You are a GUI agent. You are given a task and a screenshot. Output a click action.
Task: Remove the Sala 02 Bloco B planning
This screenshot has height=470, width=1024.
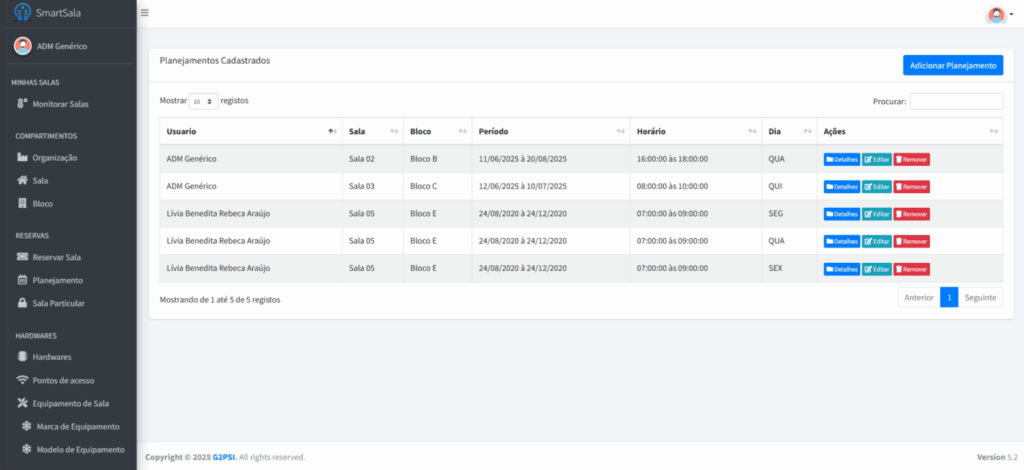(911, 159)
